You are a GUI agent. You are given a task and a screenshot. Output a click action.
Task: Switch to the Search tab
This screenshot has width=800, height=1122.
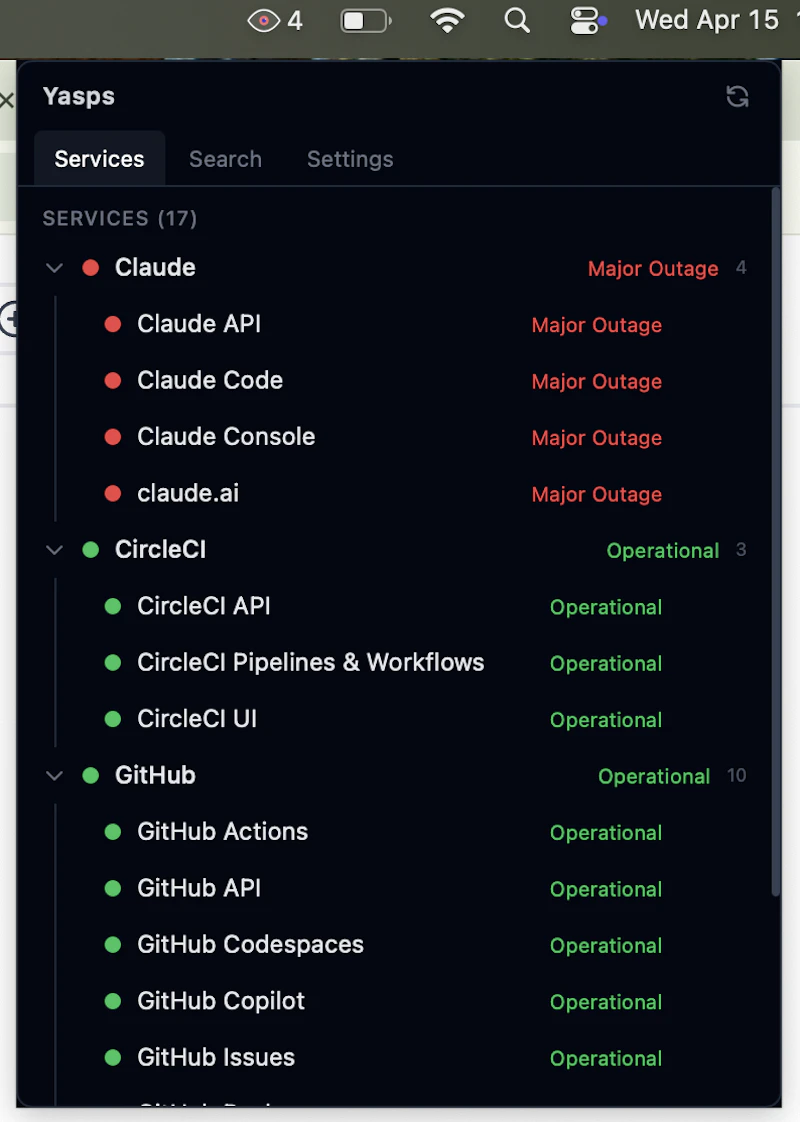[x=225, y=158]
